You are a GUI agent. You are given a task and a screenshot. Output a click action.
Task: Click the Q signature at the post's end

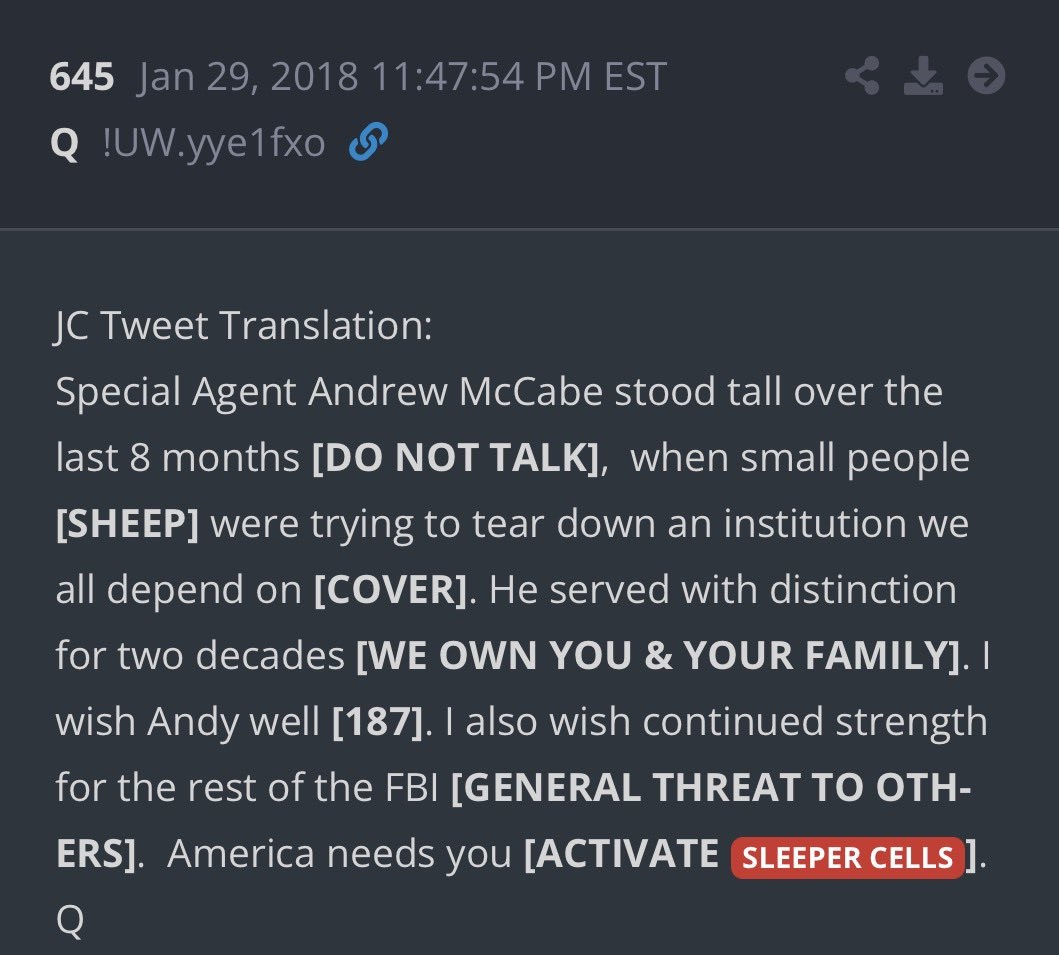70,920
